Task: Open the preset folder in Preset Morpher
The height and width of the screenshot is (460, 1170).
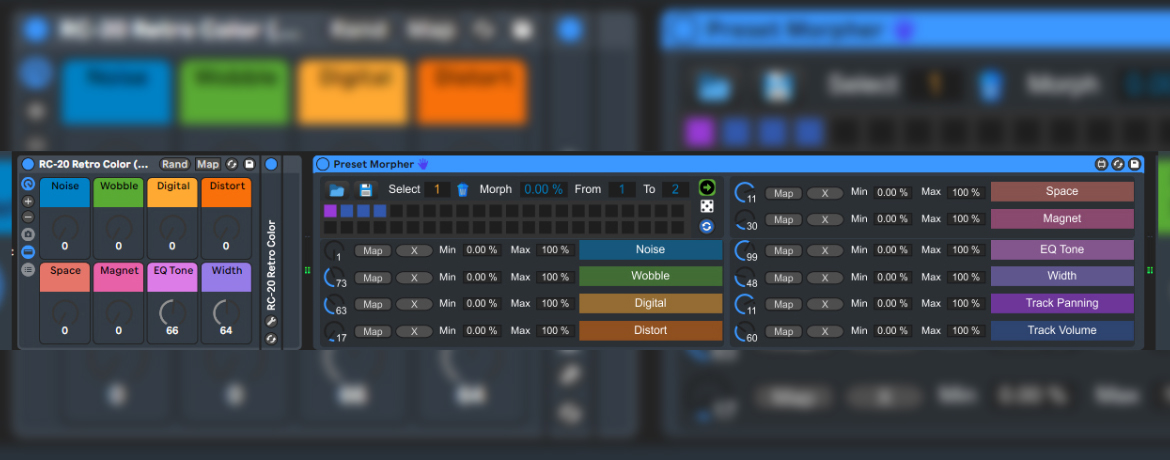Action: point(337,190)
